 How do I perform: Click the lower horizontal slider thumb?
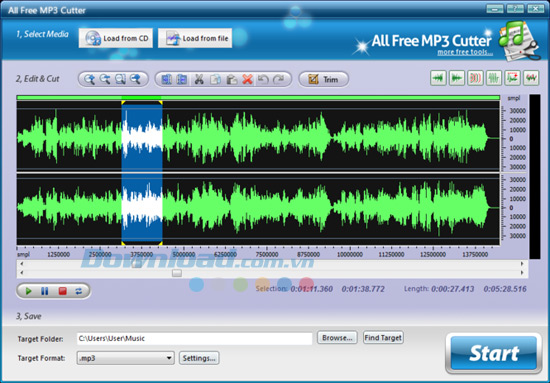(177, 273)
